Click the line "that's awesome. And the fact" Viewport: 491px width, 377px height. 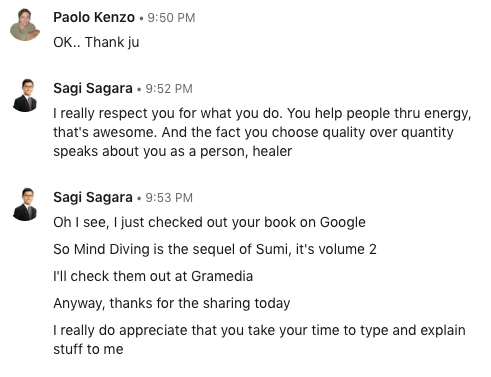(253, 132)
